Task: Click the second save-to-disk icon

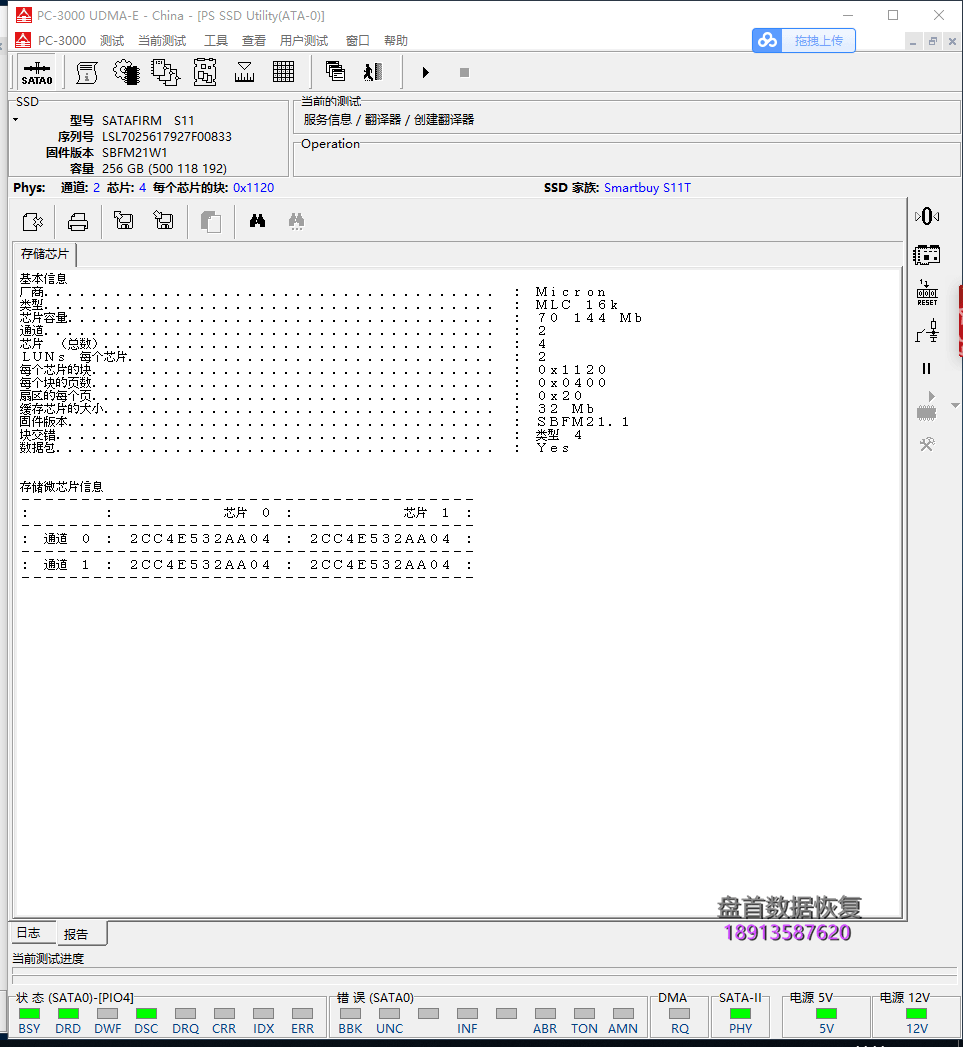Action: [164, 221]
